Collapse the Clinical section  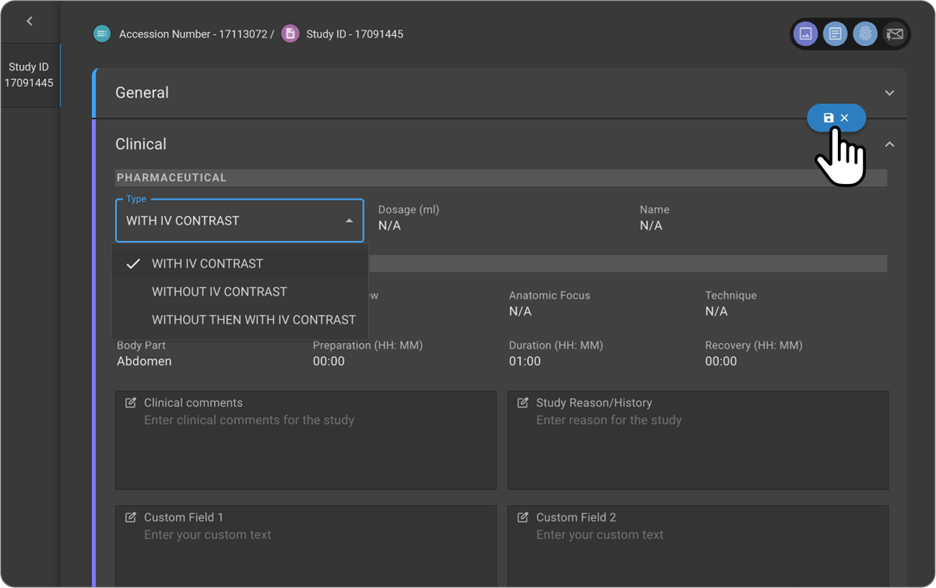[x=889, y=144]
